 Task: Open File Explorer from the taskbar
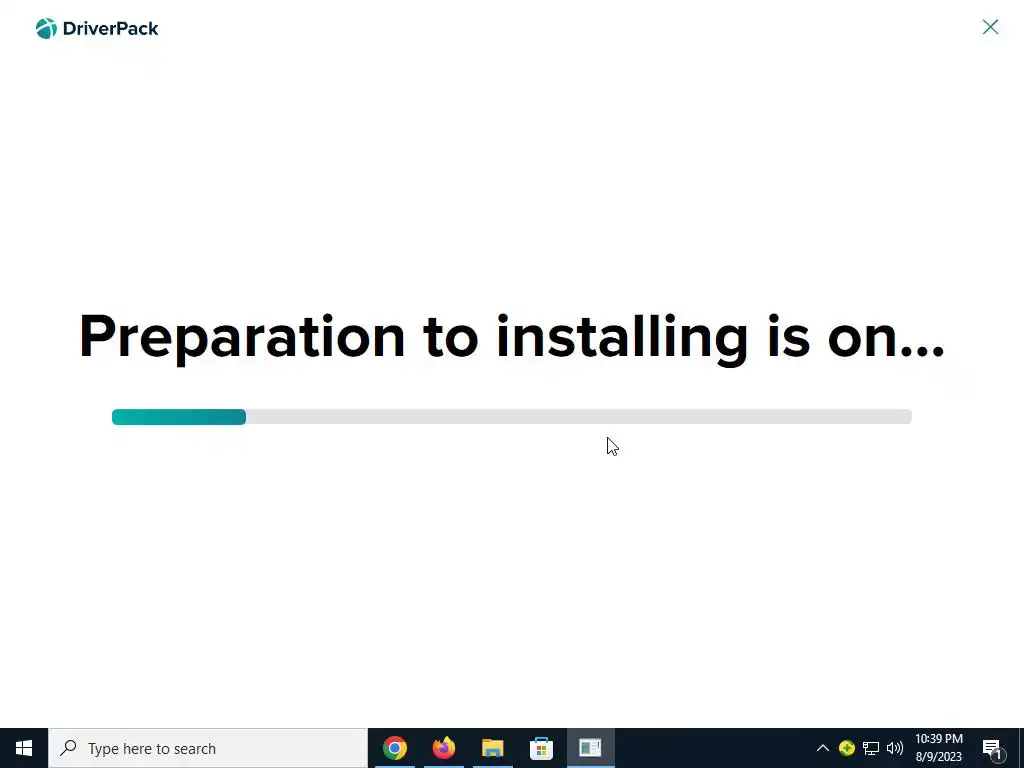click(492, 748)
